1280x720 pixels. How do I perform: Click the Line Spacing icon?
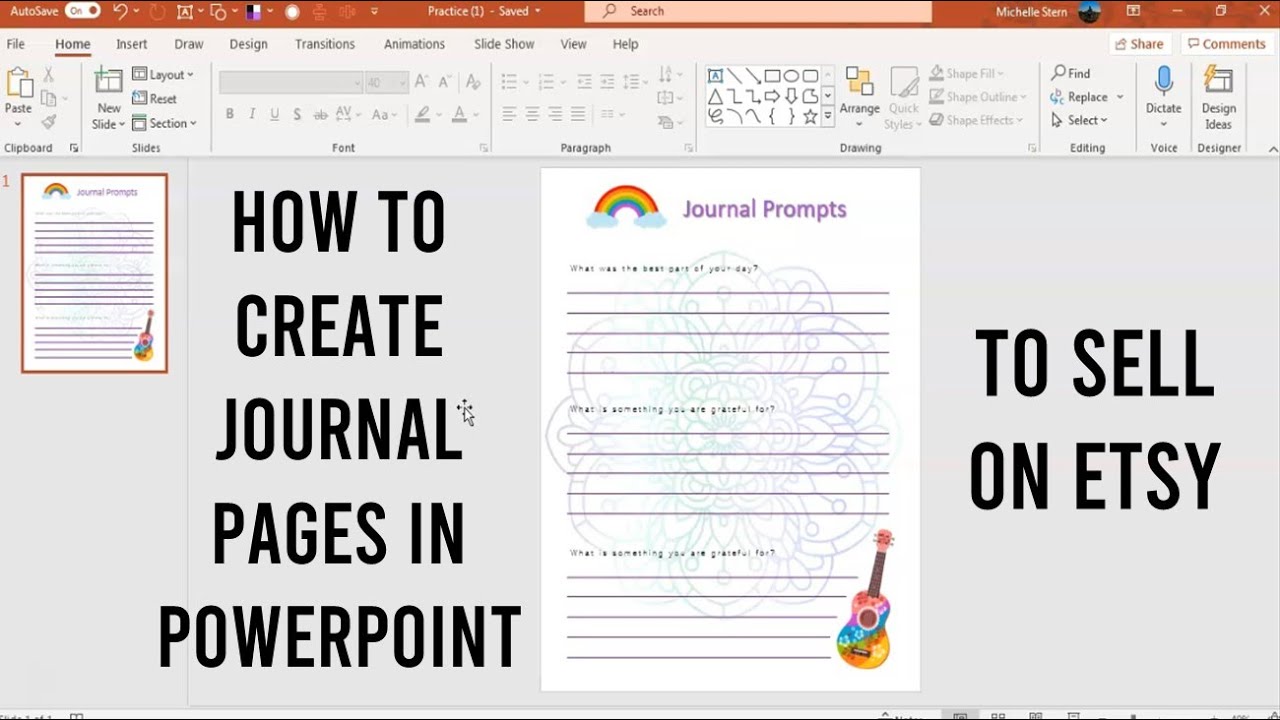tap(633, 82)
